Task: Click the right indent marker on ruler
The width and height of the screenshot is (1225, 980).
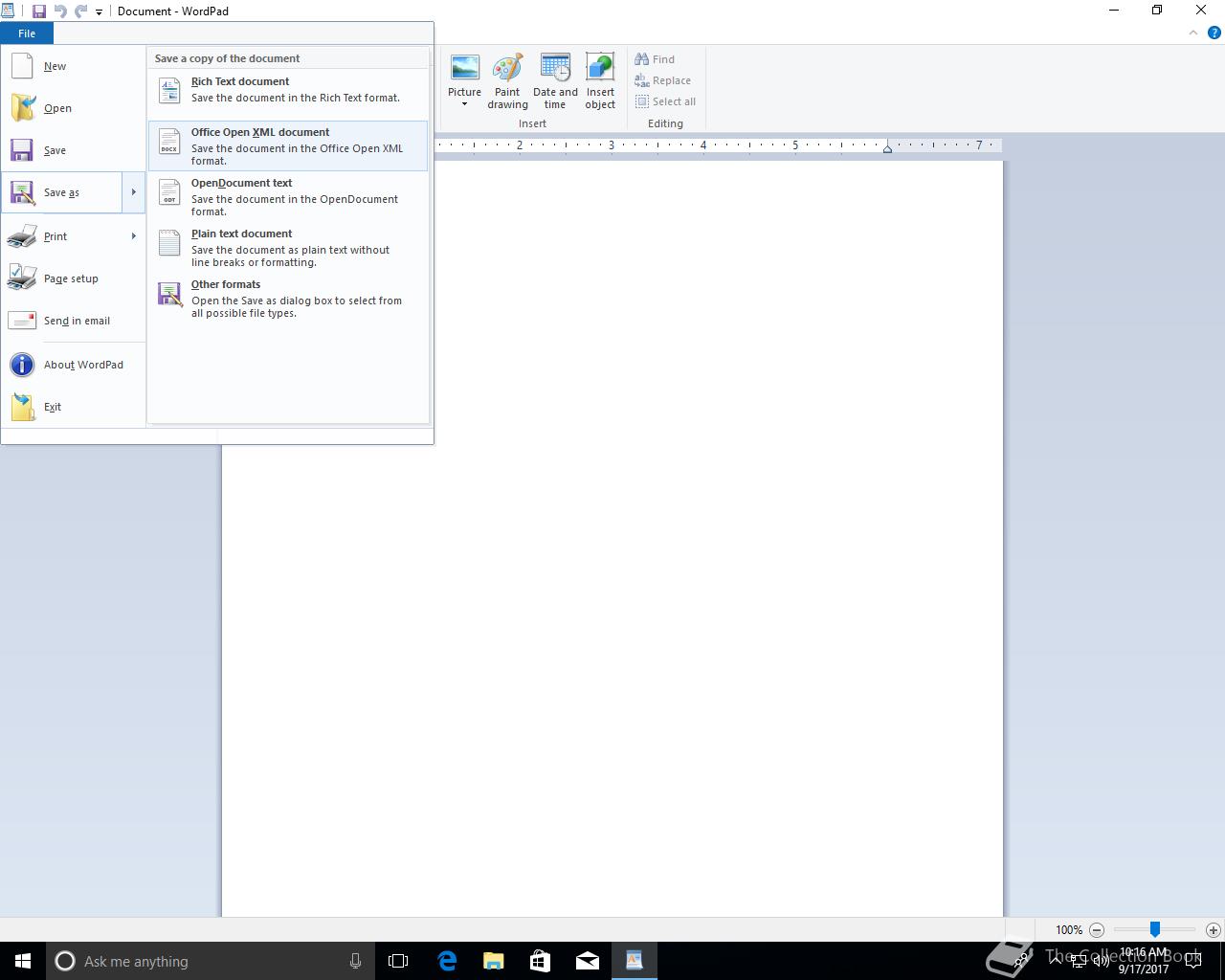Action: click(887, 148)
